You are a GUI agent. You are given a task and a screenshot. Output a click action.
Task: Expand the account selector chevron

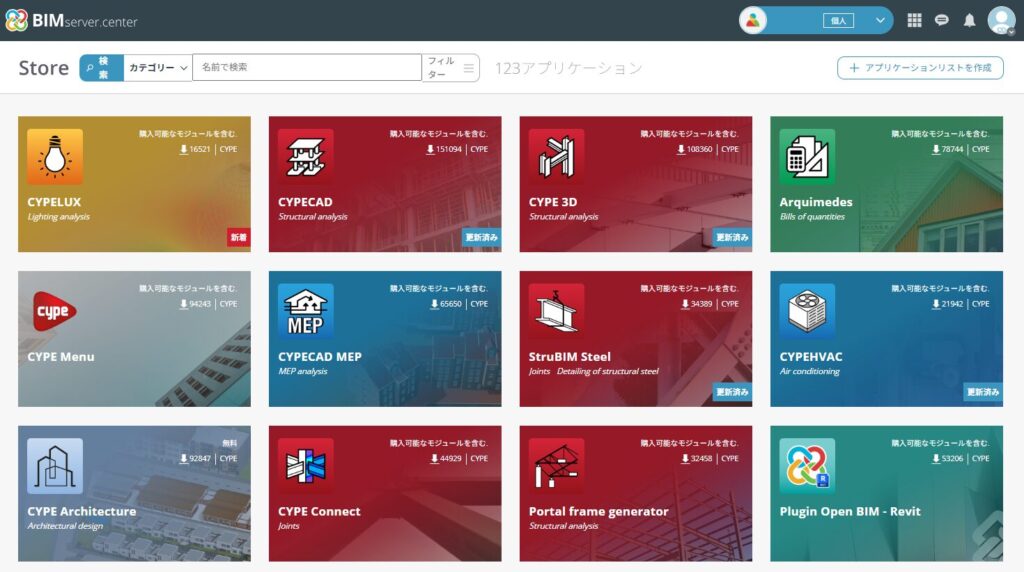coord(880,20)
